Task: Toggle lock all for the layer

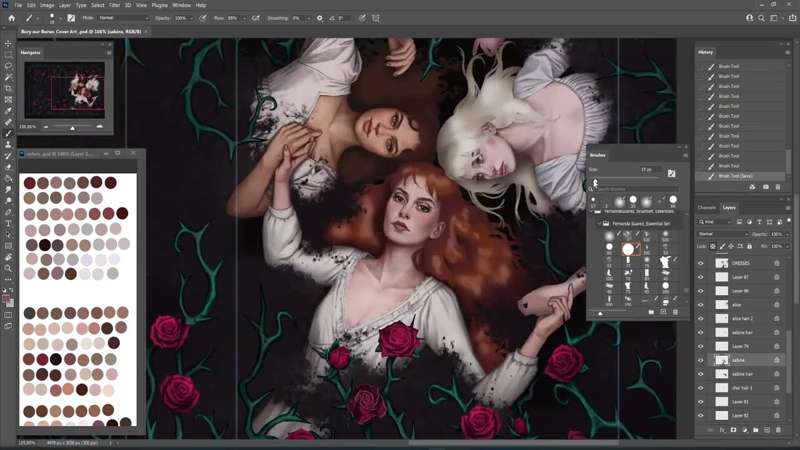Action: [749, 246]
